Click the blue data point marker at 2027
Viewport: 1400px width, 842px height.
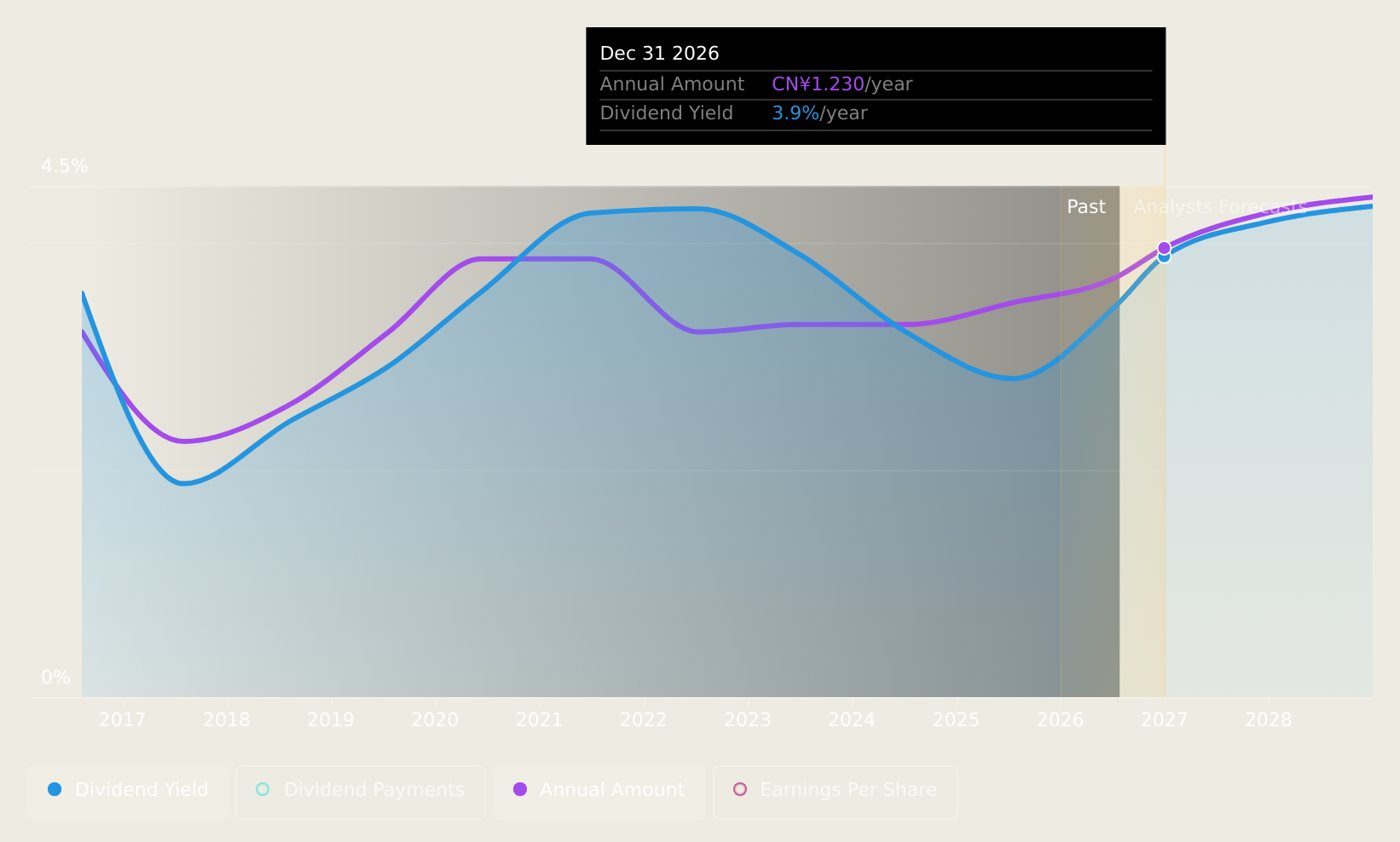pyautogui.click(x=1164, y=257)
